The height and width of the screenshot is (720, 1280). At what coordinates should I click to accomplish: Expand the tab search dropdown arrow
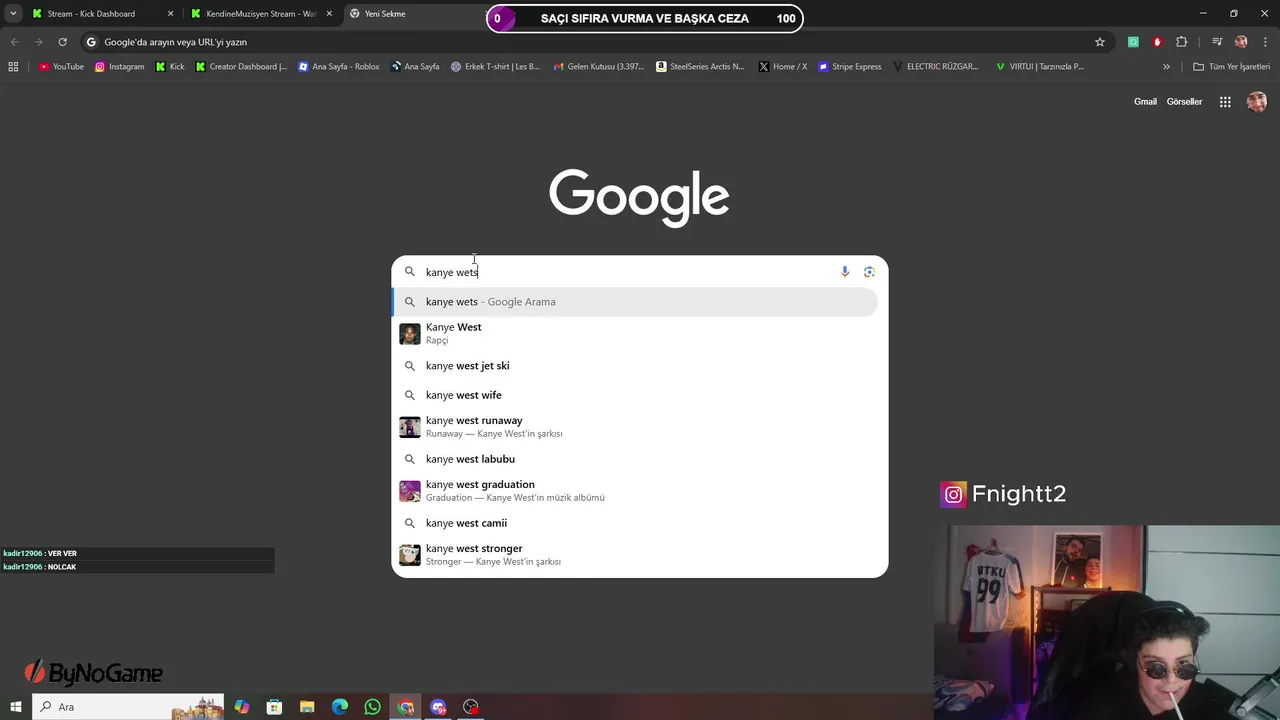click(x=13, y=14)
